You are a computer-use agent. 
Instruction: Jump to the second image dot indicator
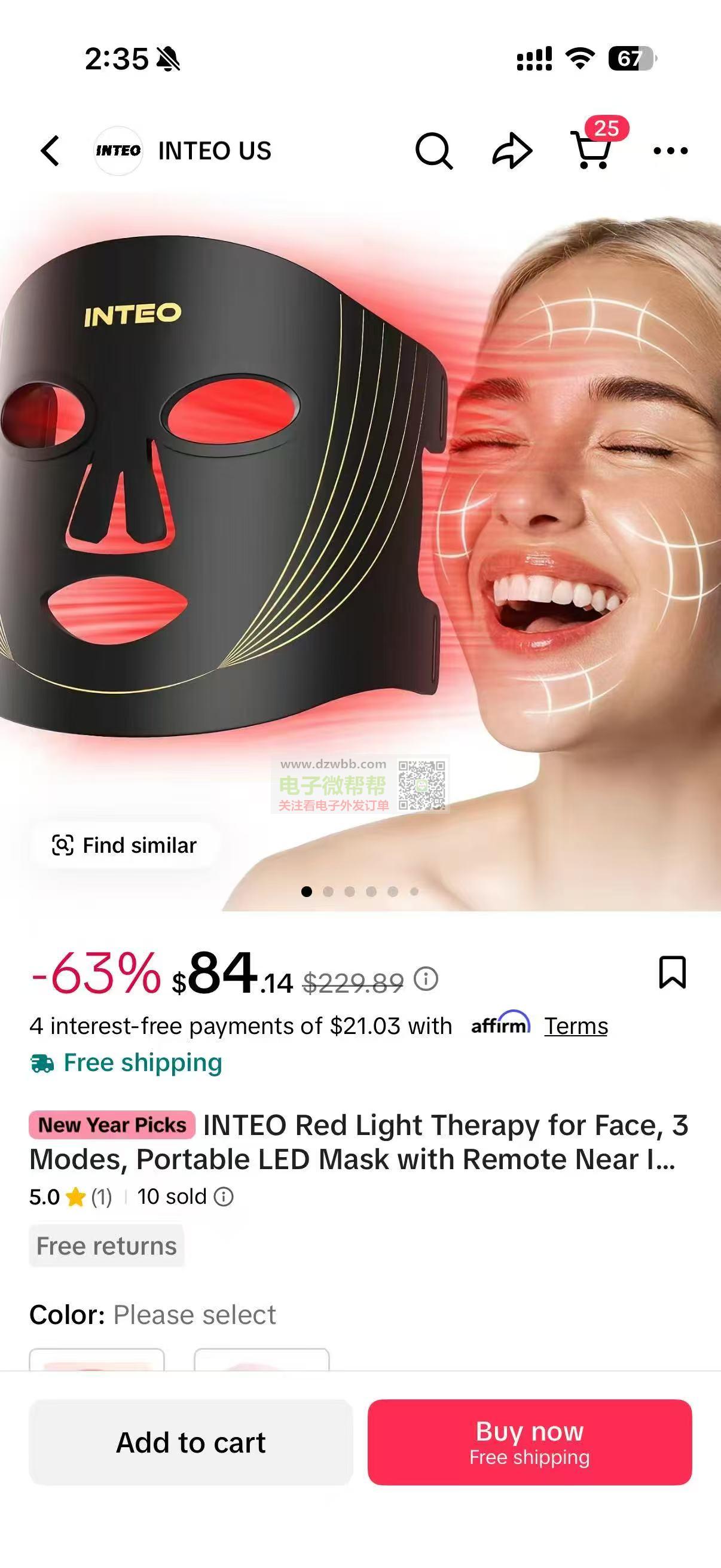[328, 892]
